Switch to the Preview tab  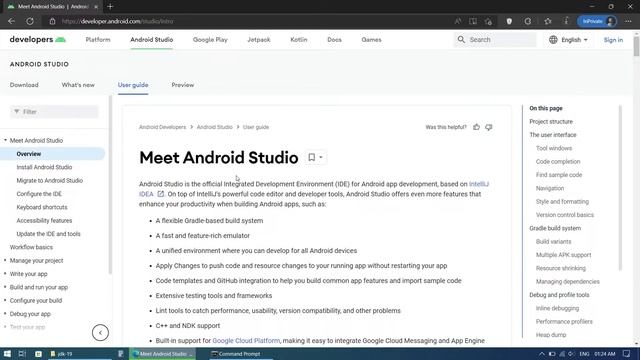[x=183, y=85]
